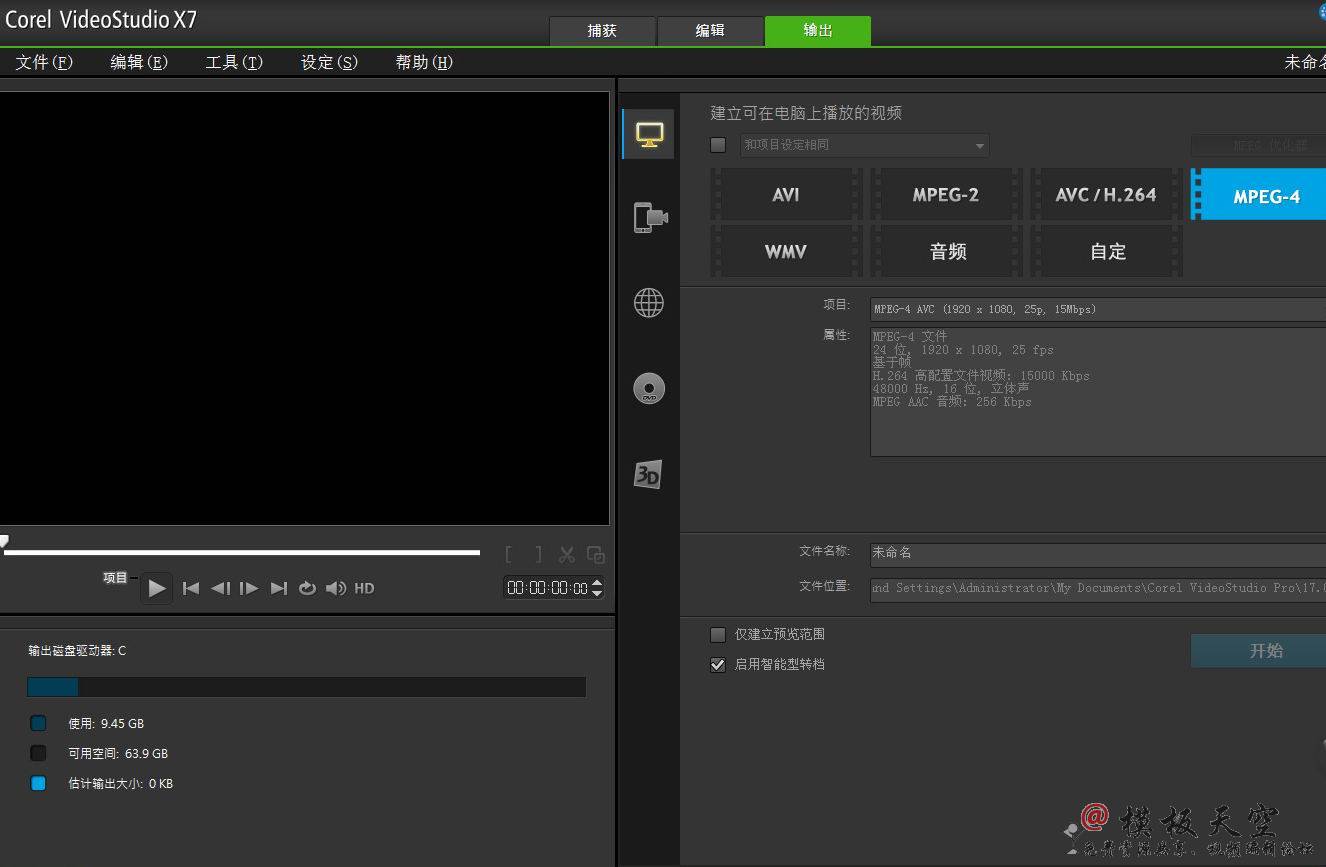The height and width of the screenshot is (867, 1326).
Task: Open the web upload globe icon
Action: pos(649,302)
